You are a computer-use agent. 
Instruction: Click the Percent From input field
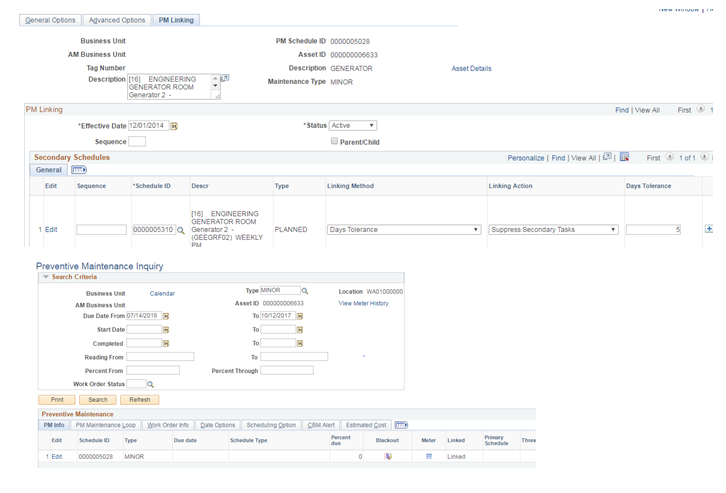(x=153, y=370)
